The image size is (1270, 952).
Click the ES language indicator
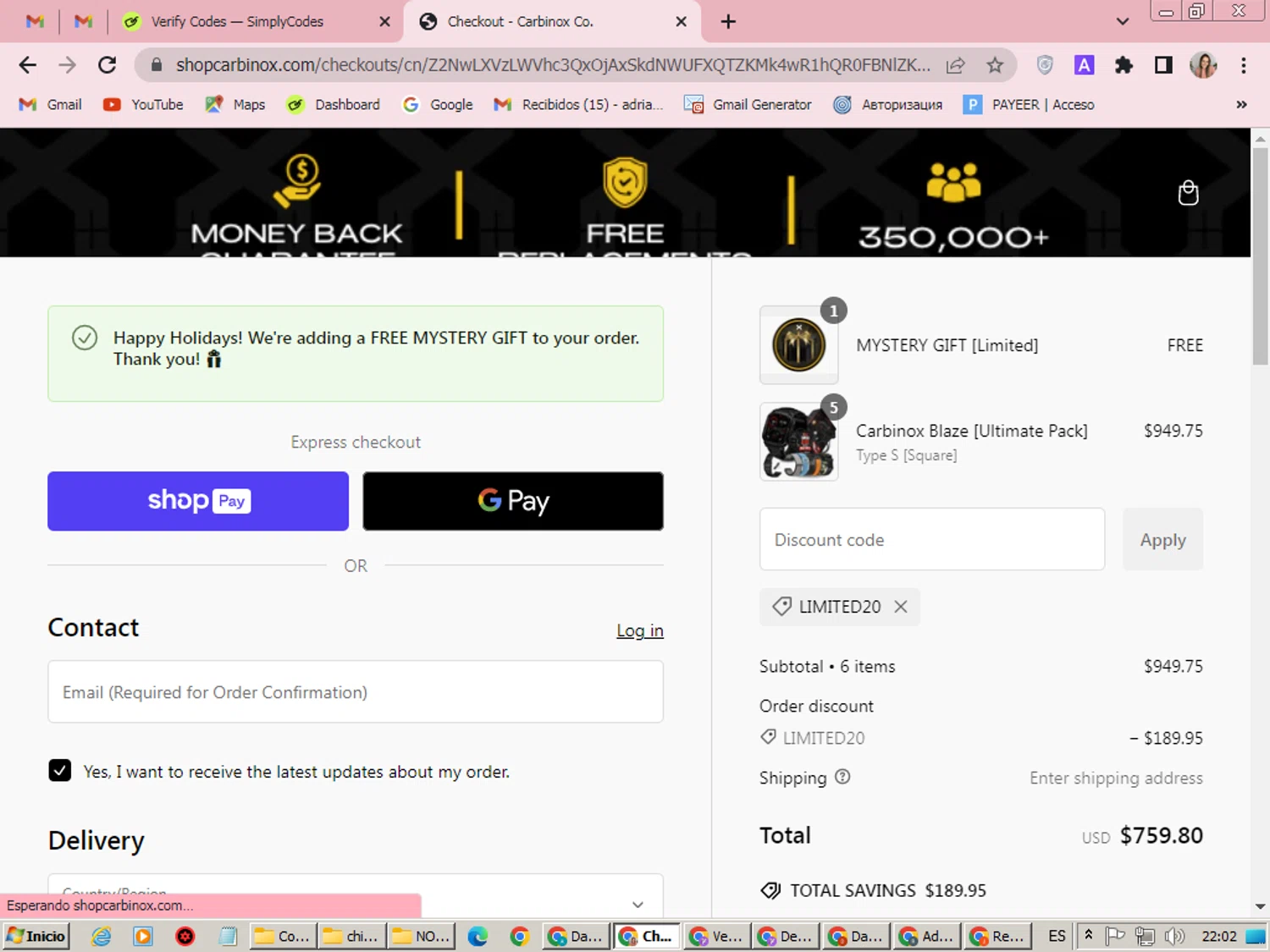1057,936
